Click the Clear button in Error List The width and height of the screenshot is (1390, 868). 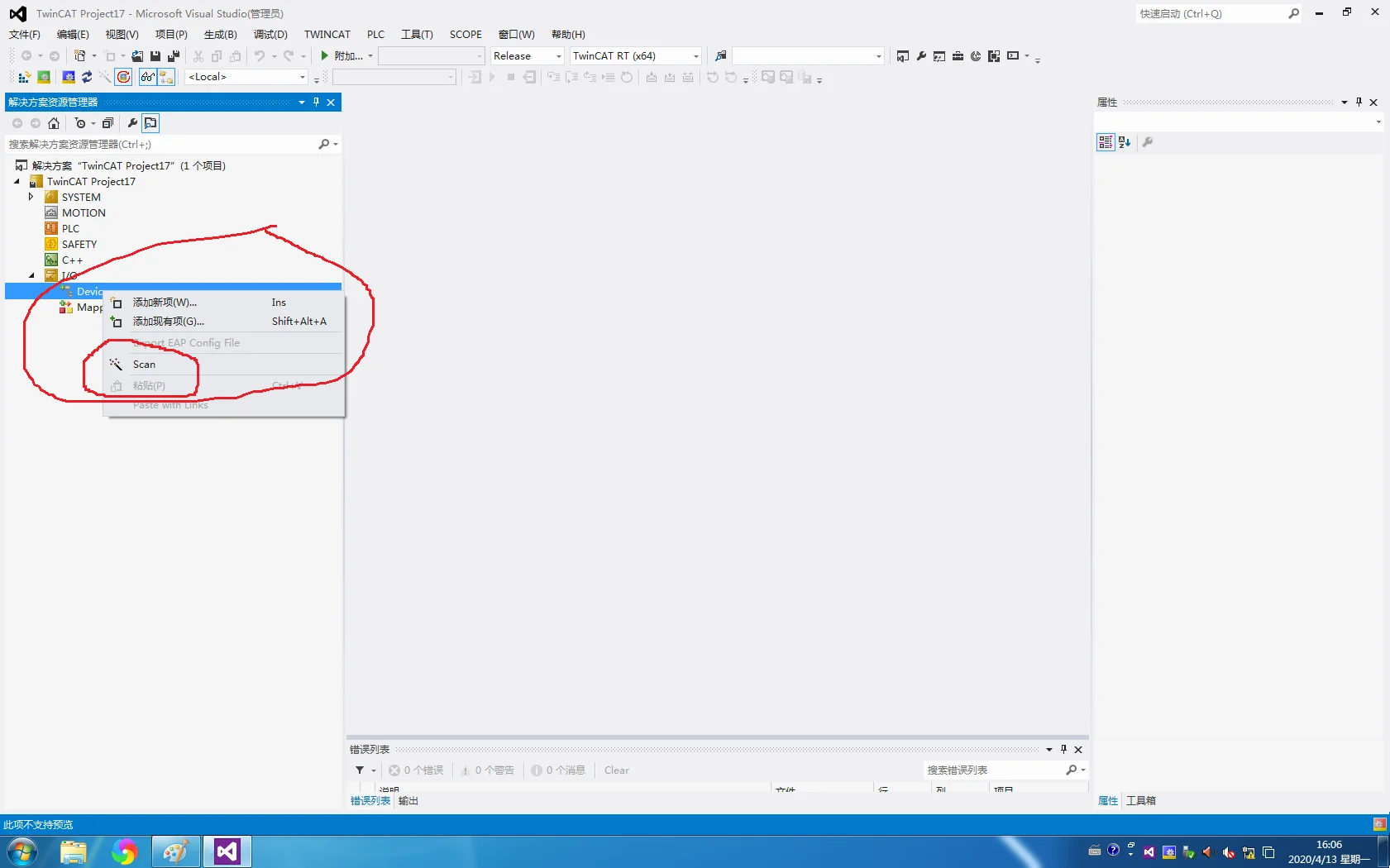coord(617,770)
